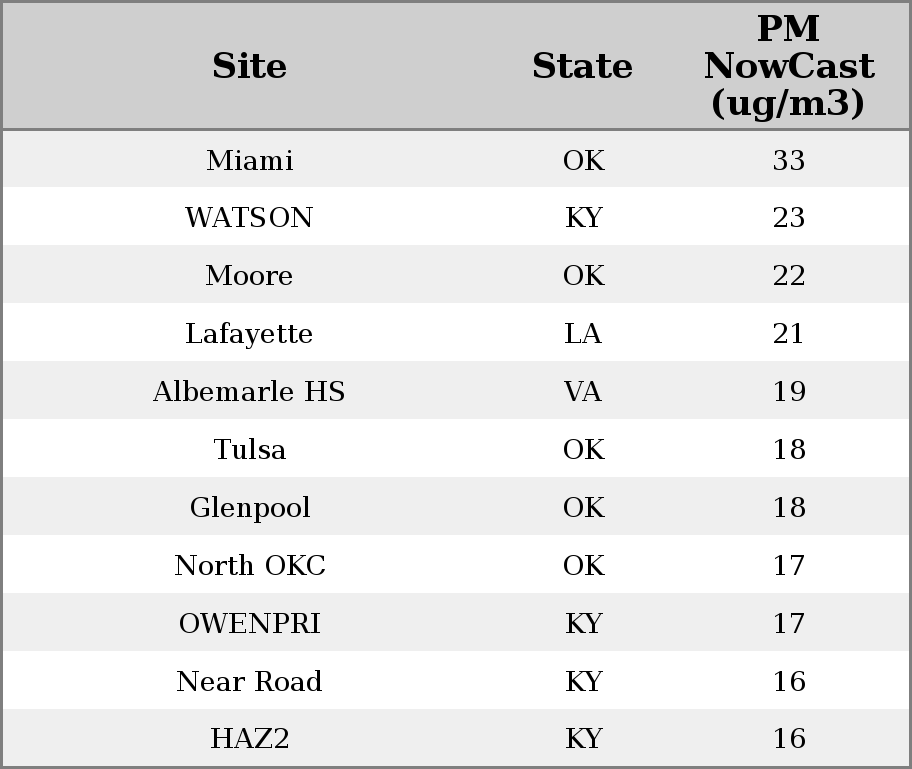Click the Site column header
Viewport: 912px width, 769px height.
249,66
